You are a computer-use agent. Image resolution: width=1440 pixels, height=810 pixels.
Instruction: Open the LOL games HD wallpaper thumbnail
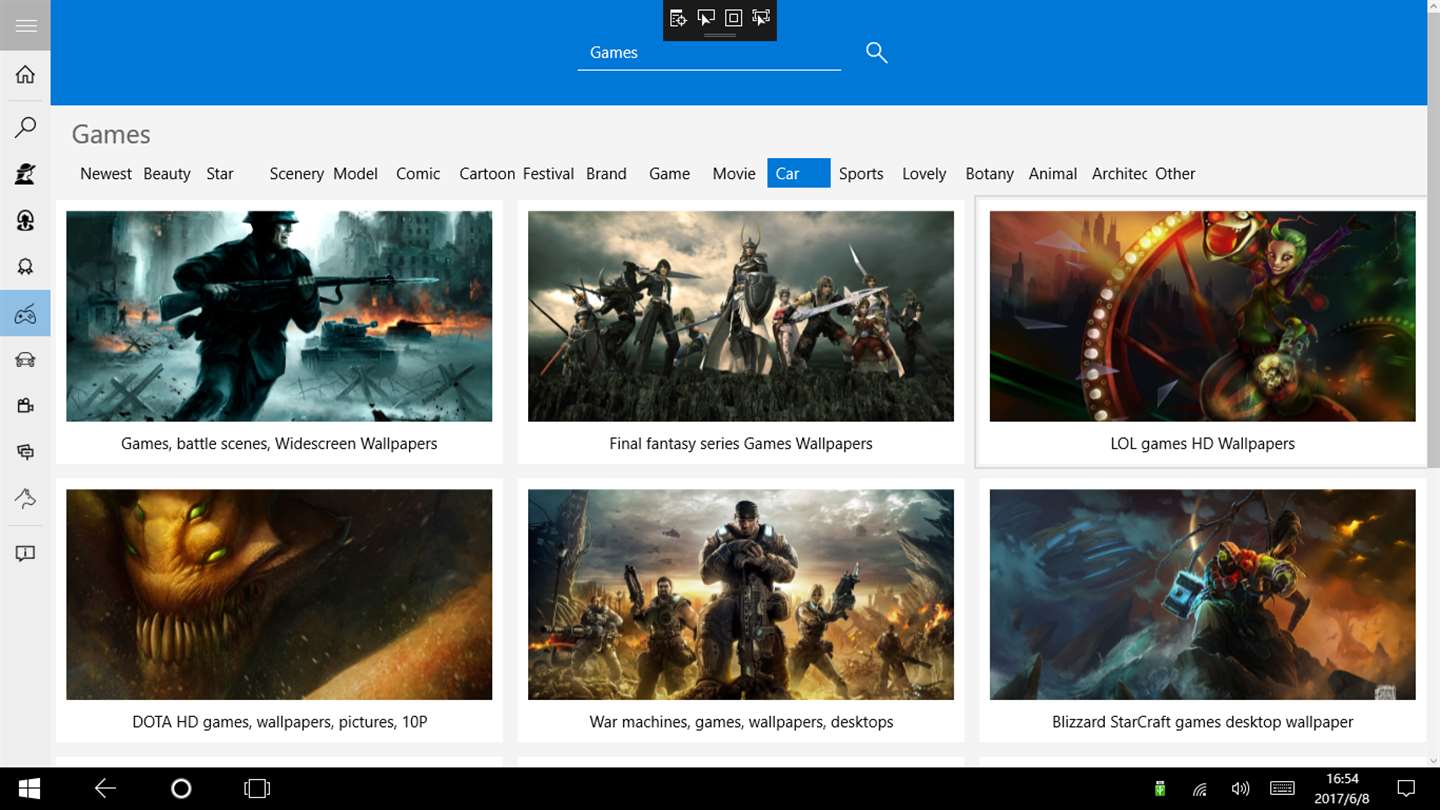(1203, 316)
